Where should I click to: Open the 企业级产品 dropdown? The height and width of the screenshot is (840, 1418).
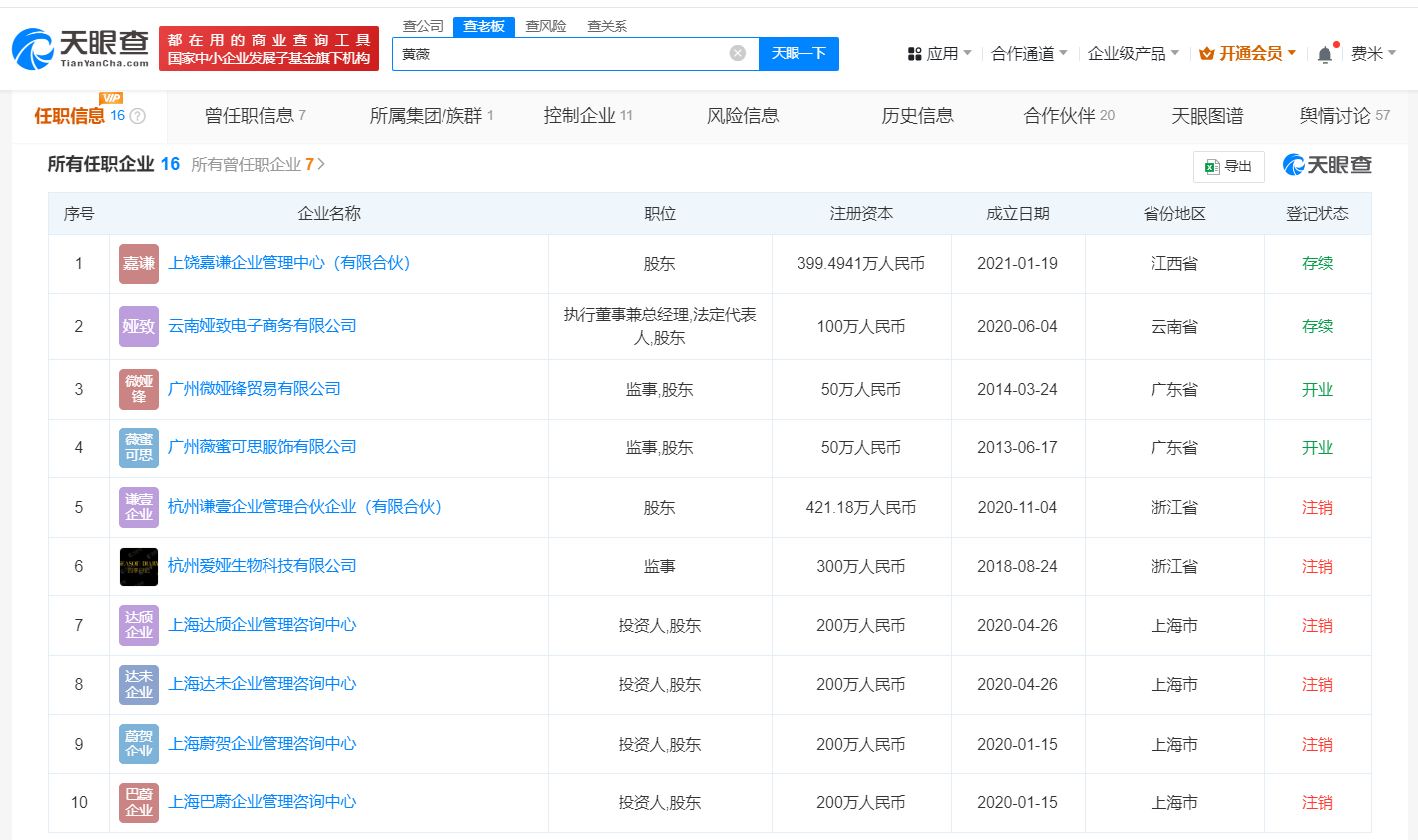1133,53
